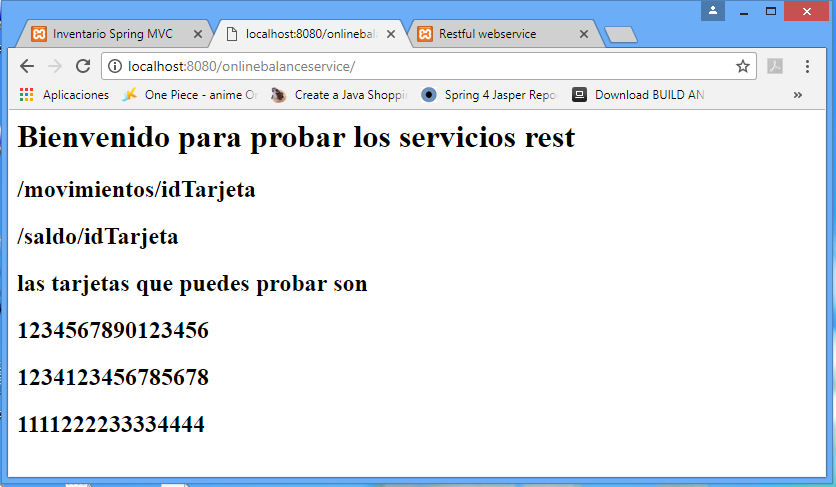This screenshot has height=487, width=836.
Task: Close the Inventario Spring MVC tab
Action: (198, 34)
